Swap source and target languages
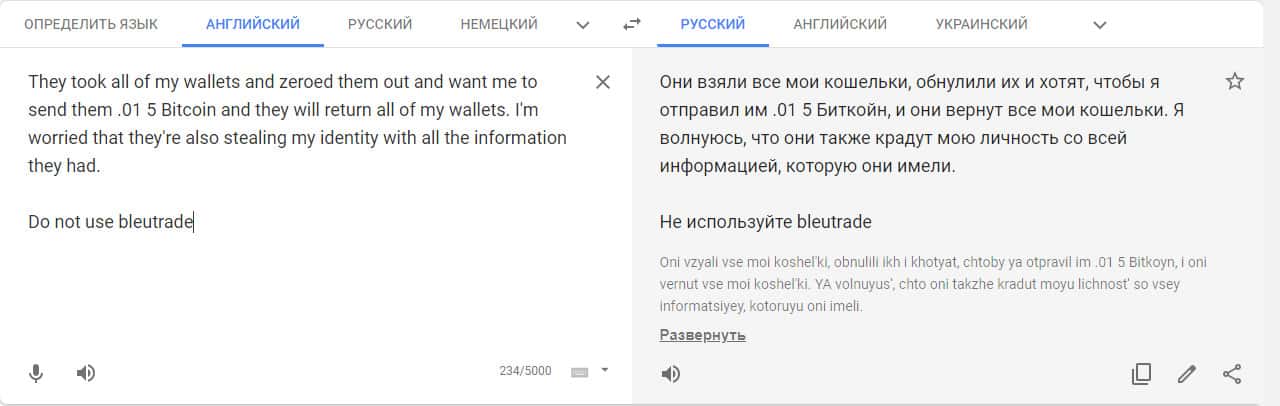The width and height of the screenshot is (1280, 406). tap(631, 24)
